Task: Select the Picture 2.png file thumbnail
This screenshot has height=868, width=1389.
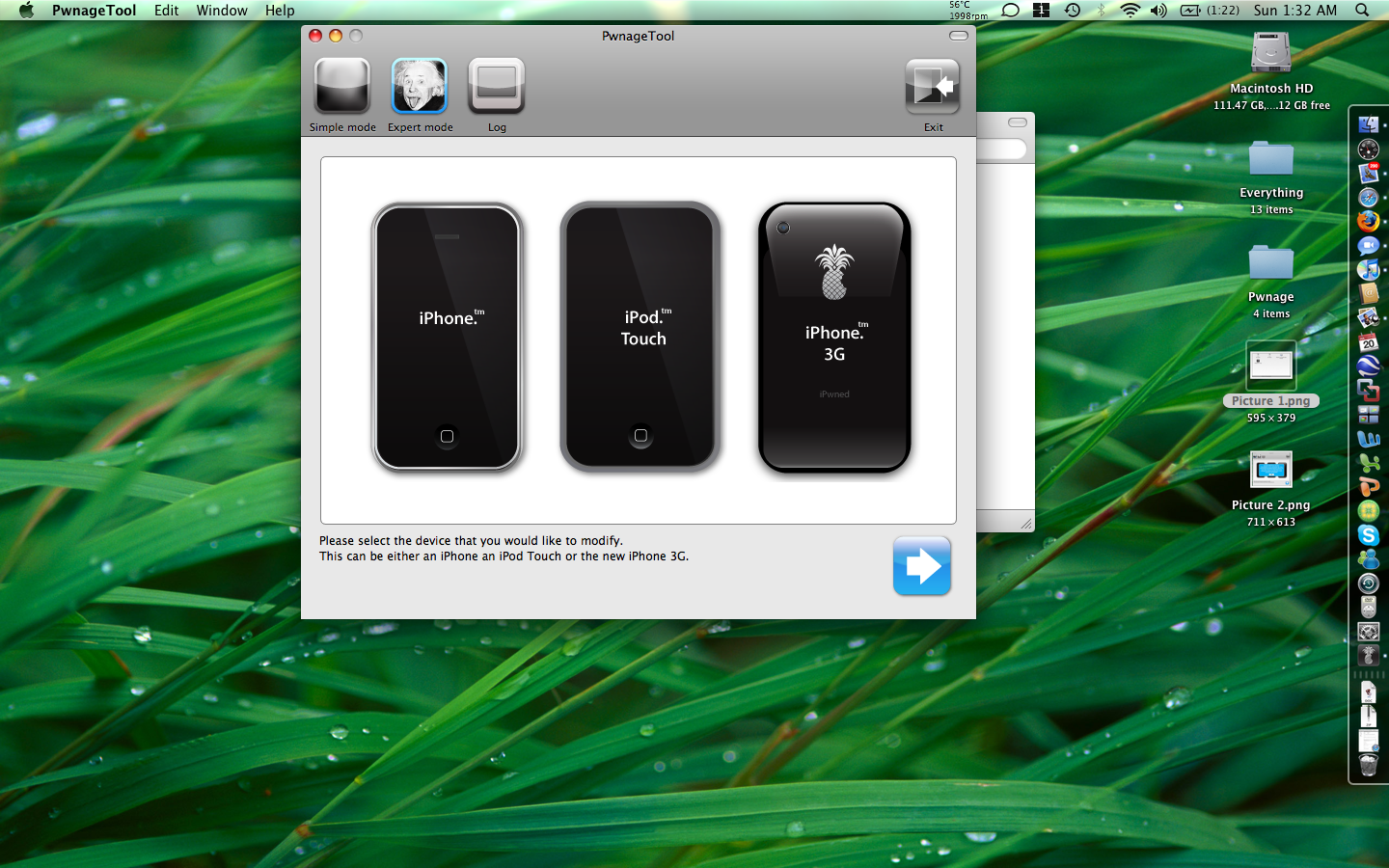Action: coord(1271,470)
